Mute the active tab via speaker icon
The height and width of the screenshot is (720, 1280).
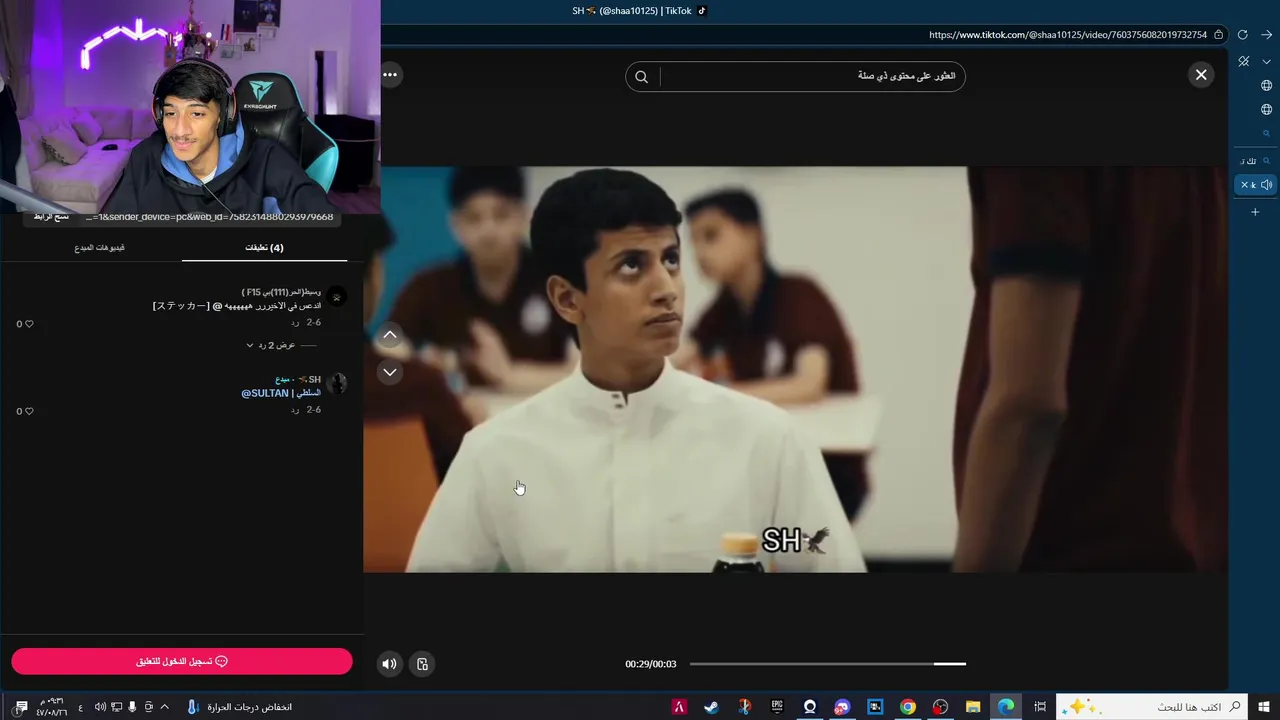click(1266, 185)
